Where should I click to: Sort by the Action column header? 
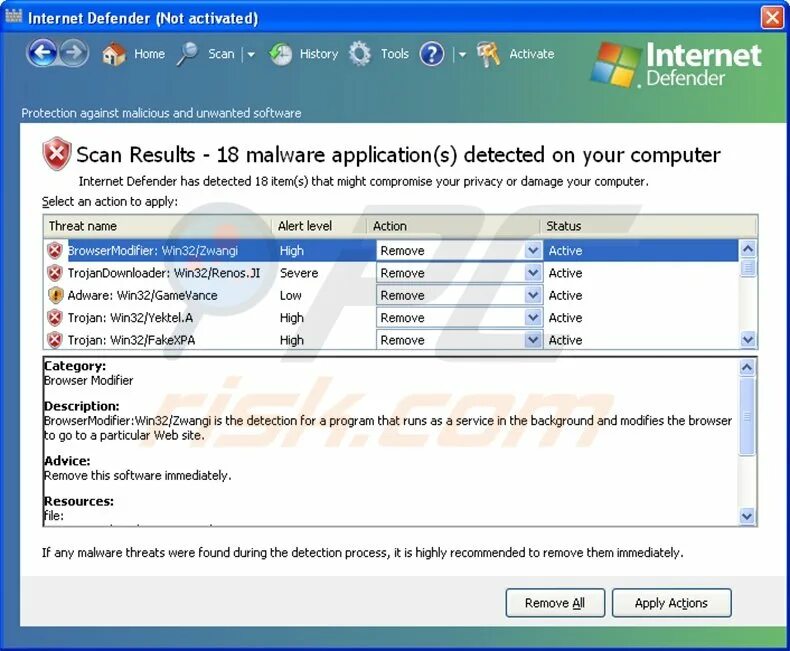pos(453,226)
